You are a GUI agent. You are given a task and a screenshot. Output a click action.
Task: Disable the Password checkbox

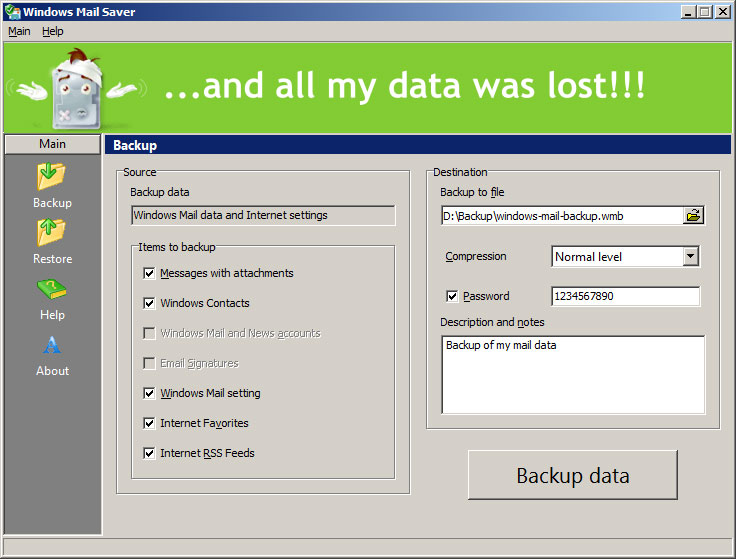452,296
